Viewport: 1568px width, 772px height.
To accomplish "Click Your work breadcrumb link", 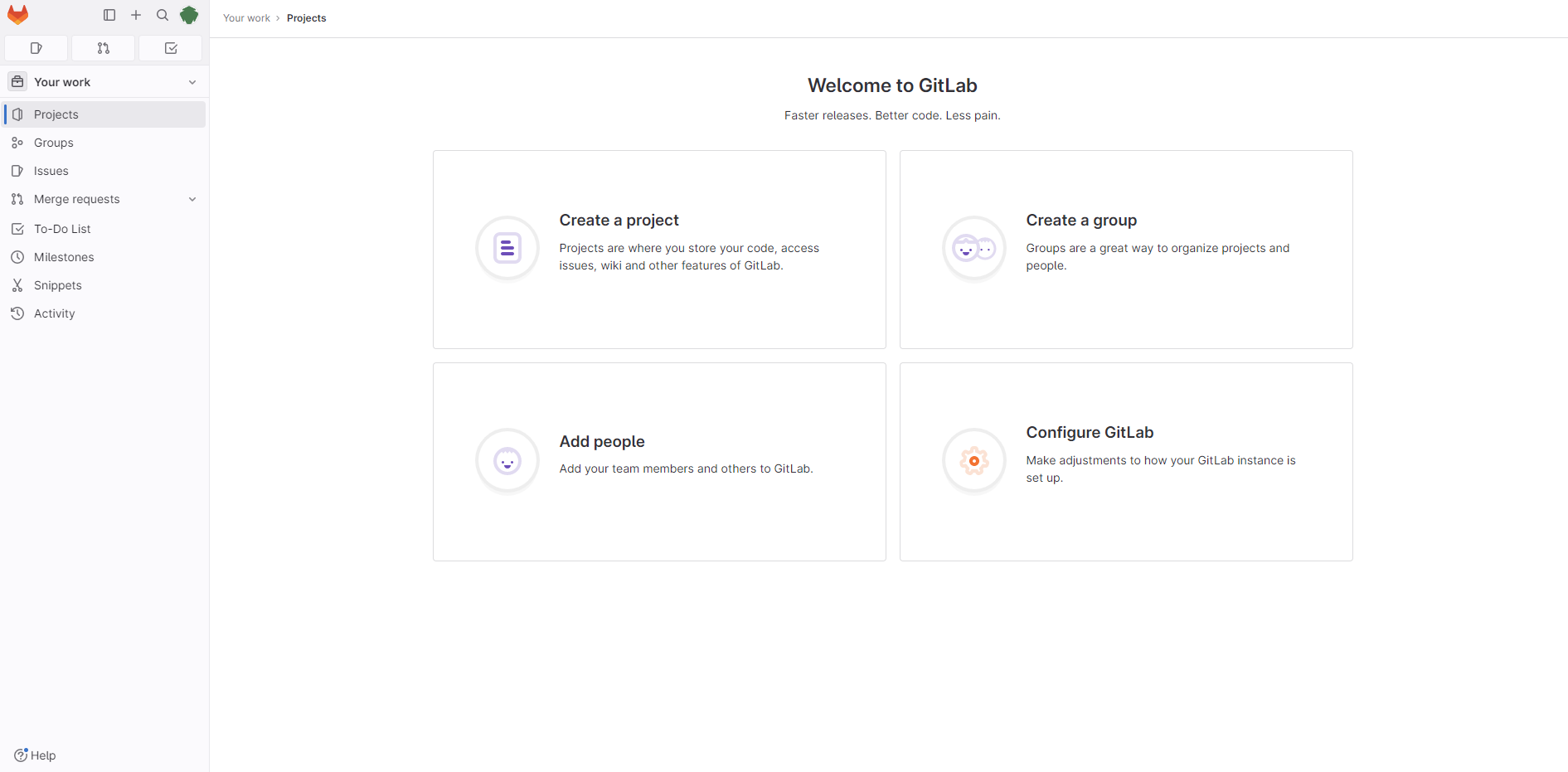I will click(246, 18).
